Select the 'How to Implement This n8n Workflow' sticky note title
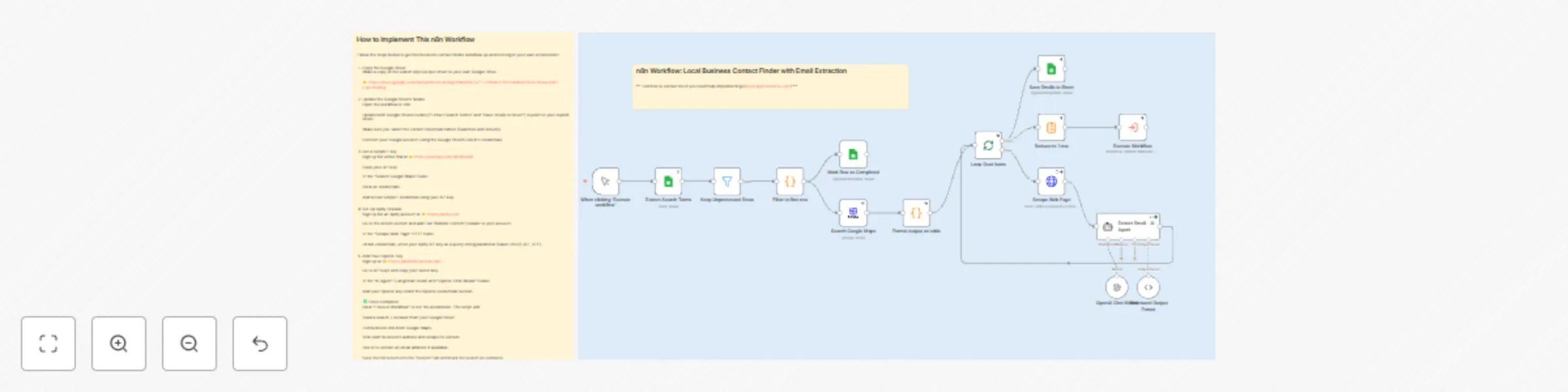This screenshot has width=1568, height=392. (416, 39)
